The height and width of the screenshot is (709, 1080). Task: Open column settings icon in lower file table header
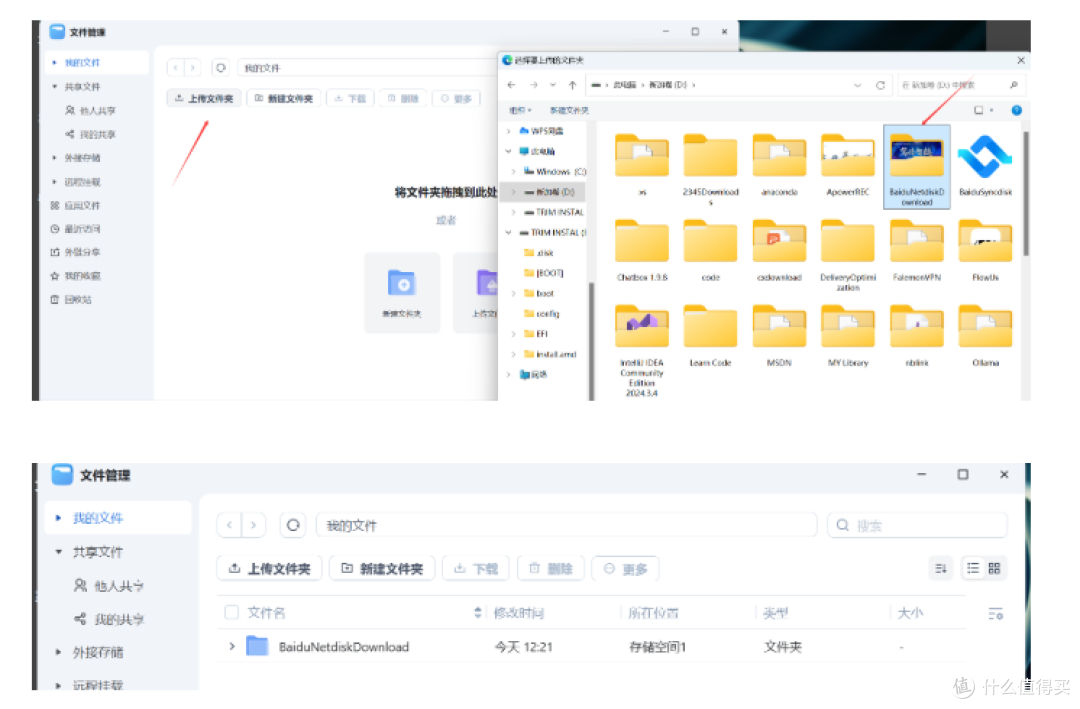(x=996, y=613)
